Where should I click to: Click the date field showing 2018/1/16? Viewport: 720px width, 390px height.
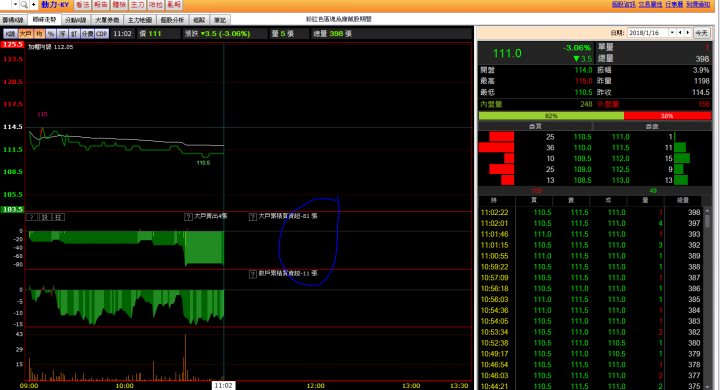[648, 33]
